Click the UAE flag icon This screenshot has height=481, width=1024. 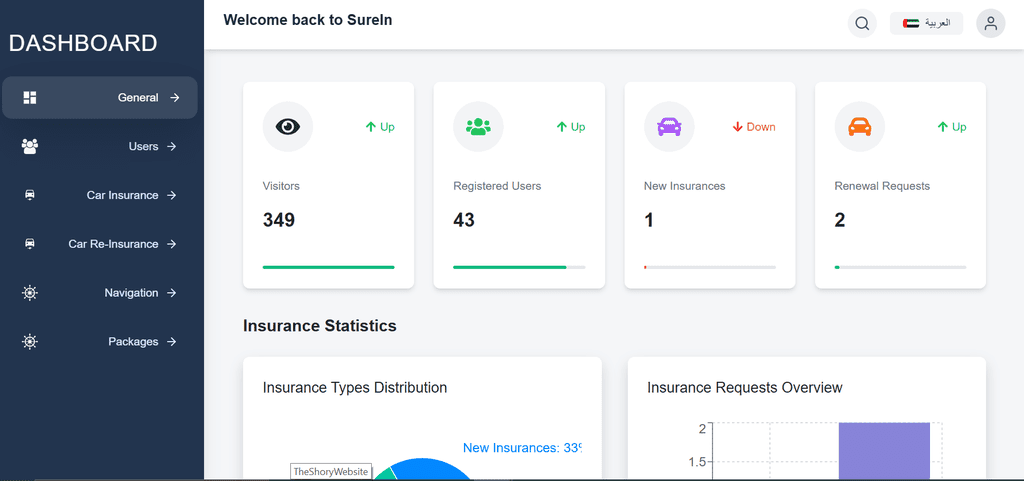click(x=910, y=23)
